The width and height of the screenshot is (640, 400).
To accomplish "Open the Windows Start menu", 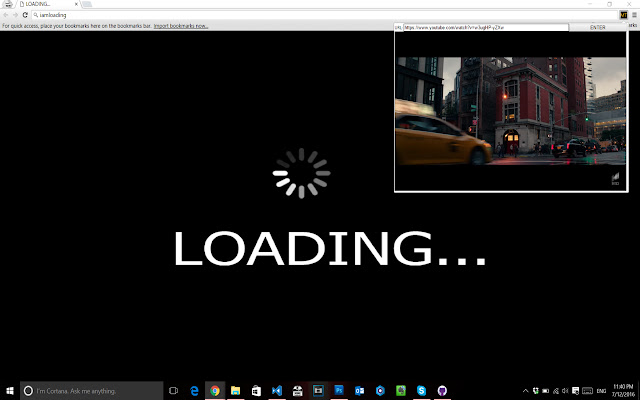I will coord(10,391).
